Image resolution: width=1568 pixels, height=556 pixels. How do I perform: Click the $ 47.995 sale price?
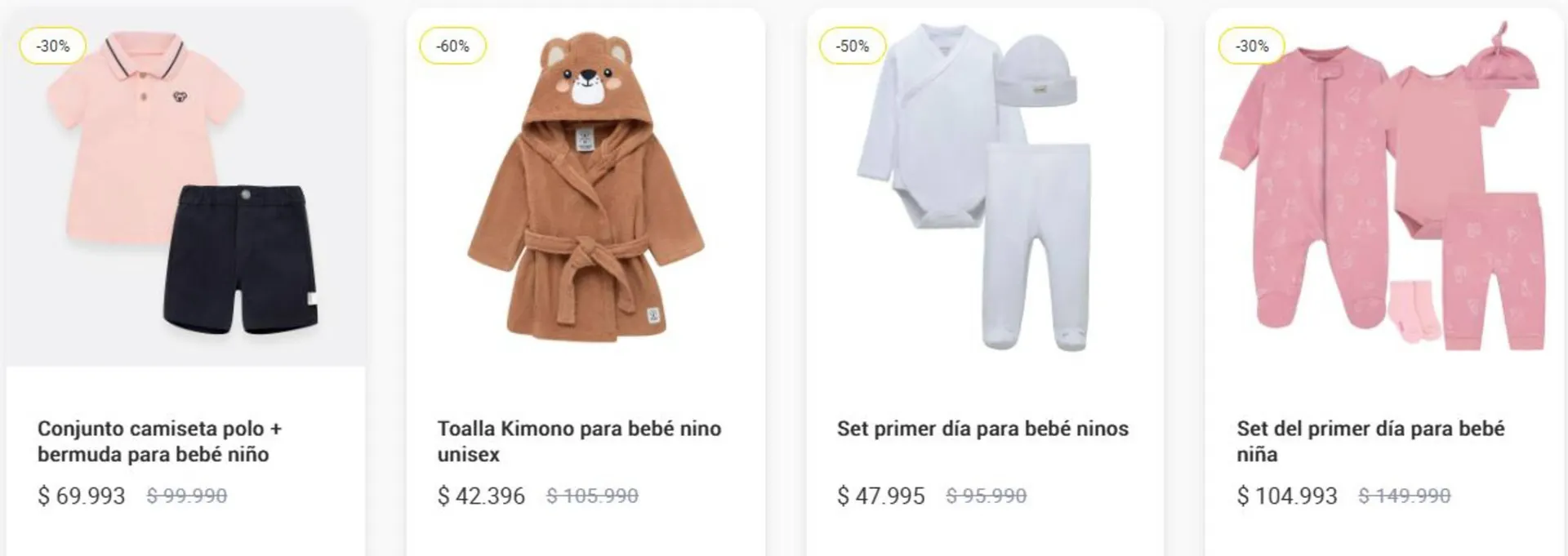click(x=881, y=496)
